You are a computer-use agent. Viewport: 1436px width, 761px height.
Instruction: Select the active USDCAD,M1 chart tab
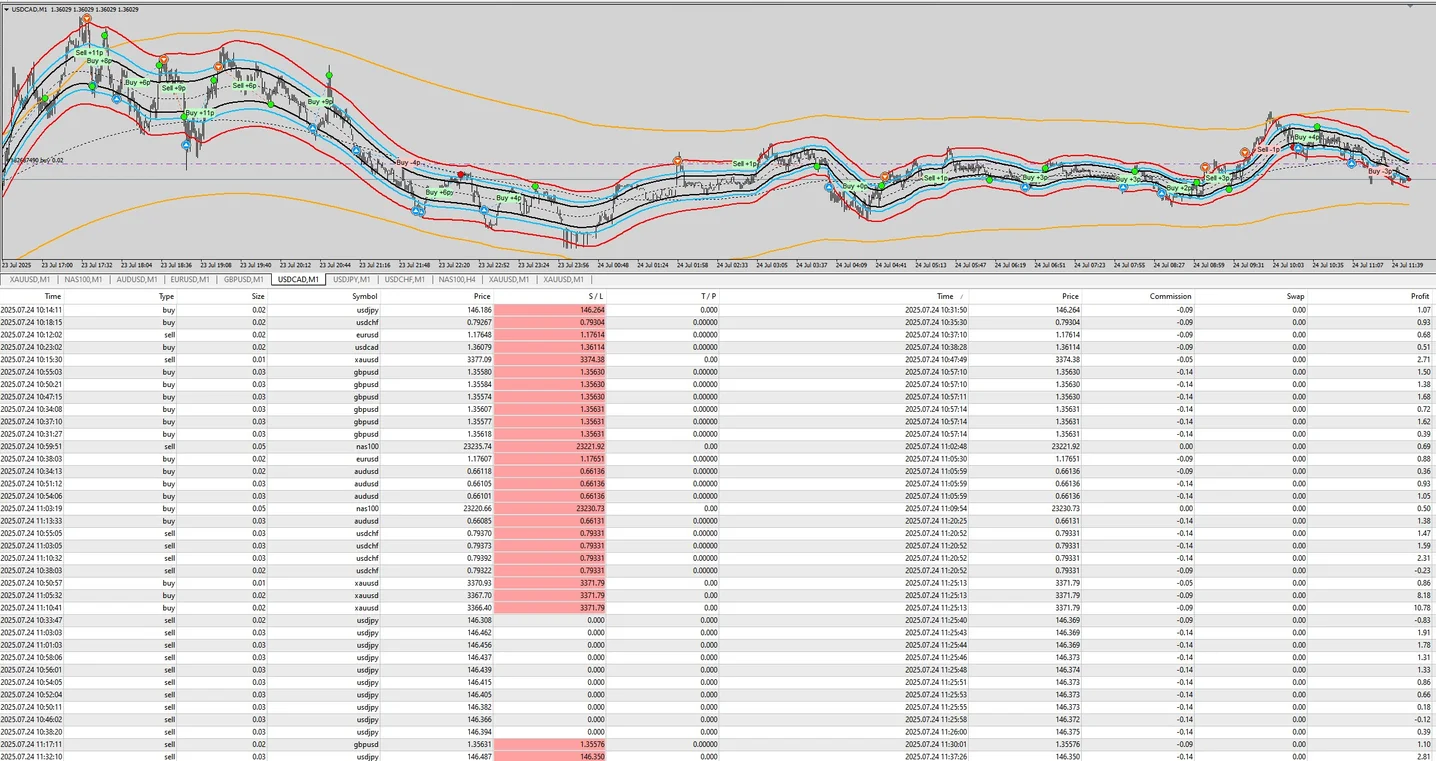pyautogui.click(x=298, y=280)
